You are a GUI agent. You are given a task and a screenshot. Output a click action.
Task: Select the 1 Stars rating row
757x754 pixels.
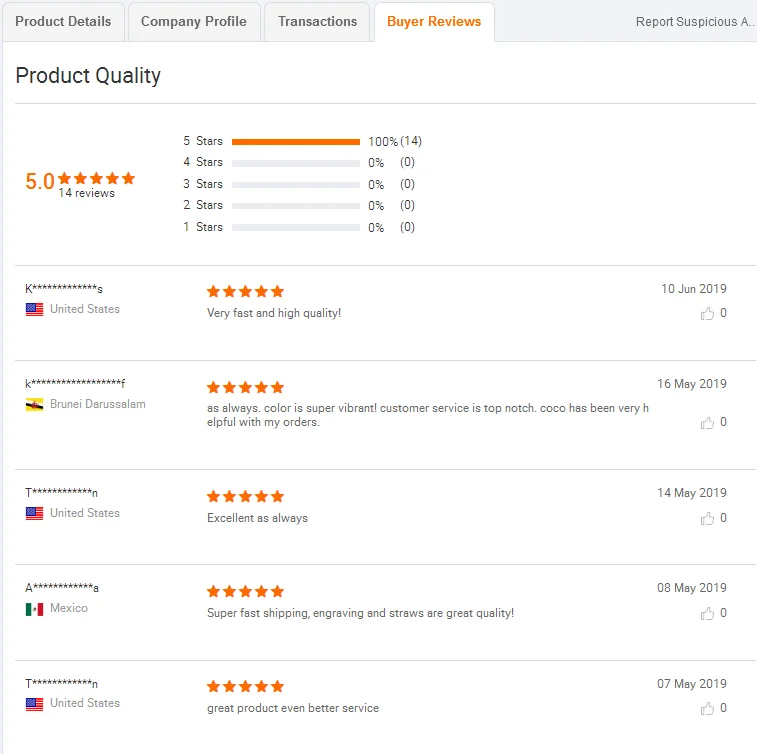click(295, 228)
